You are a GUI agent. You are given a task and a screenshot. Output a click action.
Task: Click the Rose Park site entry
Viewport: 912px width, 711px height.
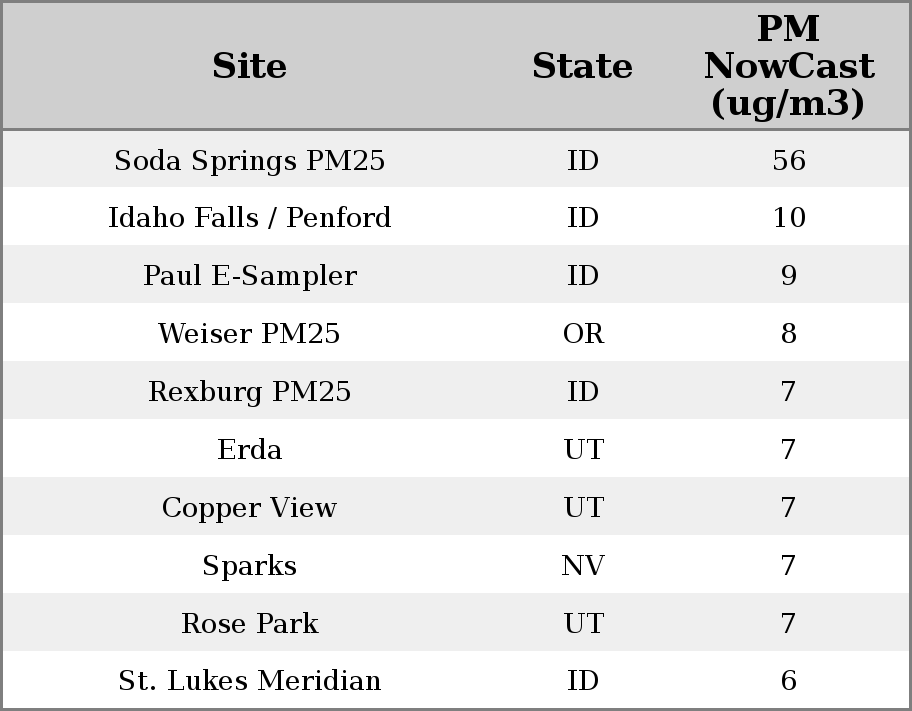pyautogui.click(x=249, y=624)
